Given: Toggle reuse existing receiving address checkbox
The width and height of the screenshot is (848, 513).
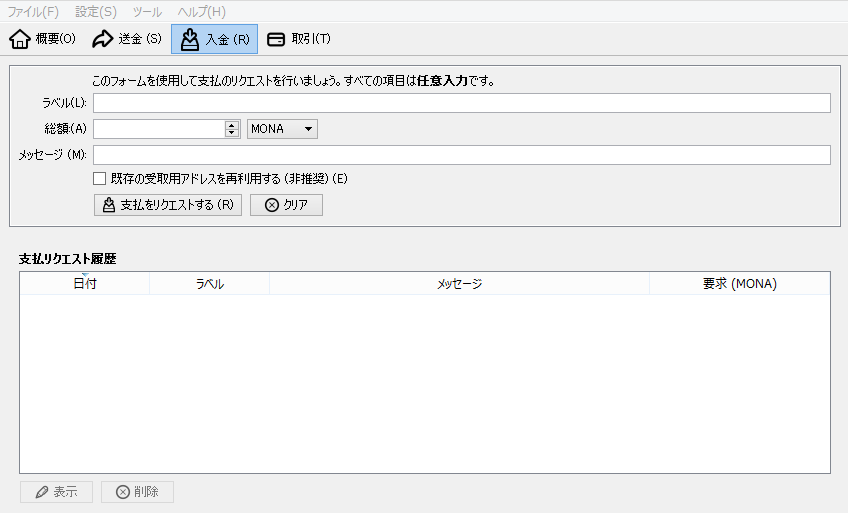Looking at the screenshot, I should pos(100,178).
